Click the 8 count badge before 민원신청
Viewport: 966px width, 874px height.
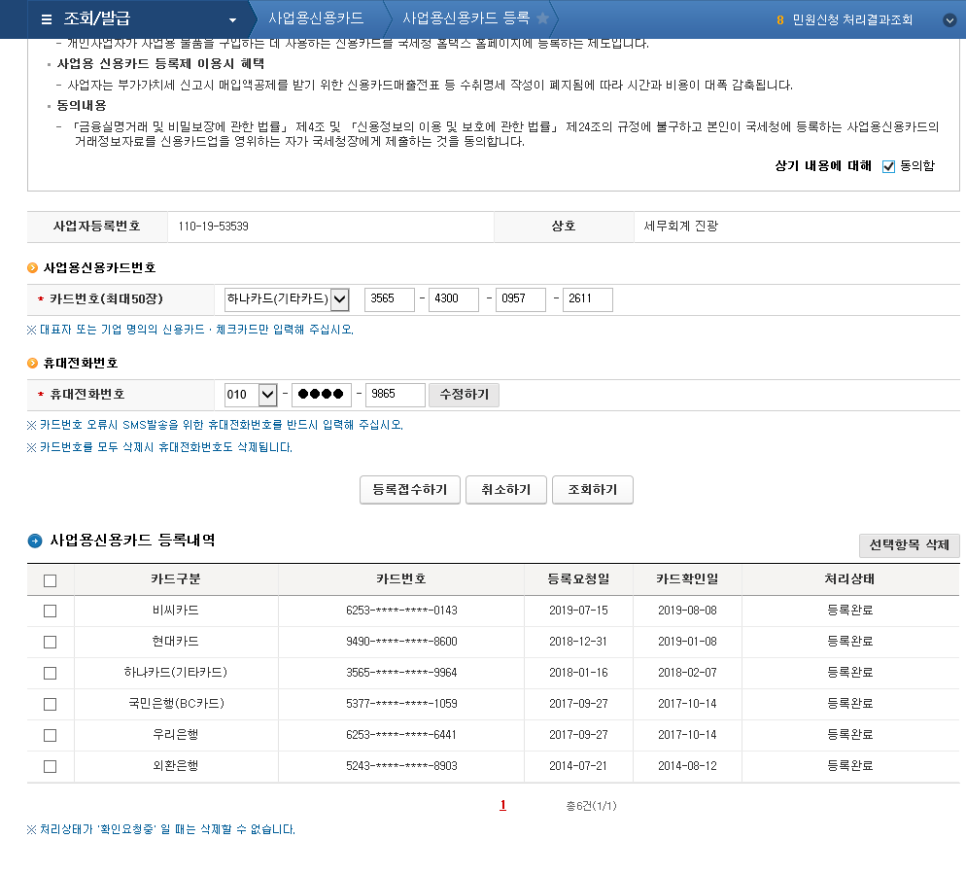coord(780,20)
